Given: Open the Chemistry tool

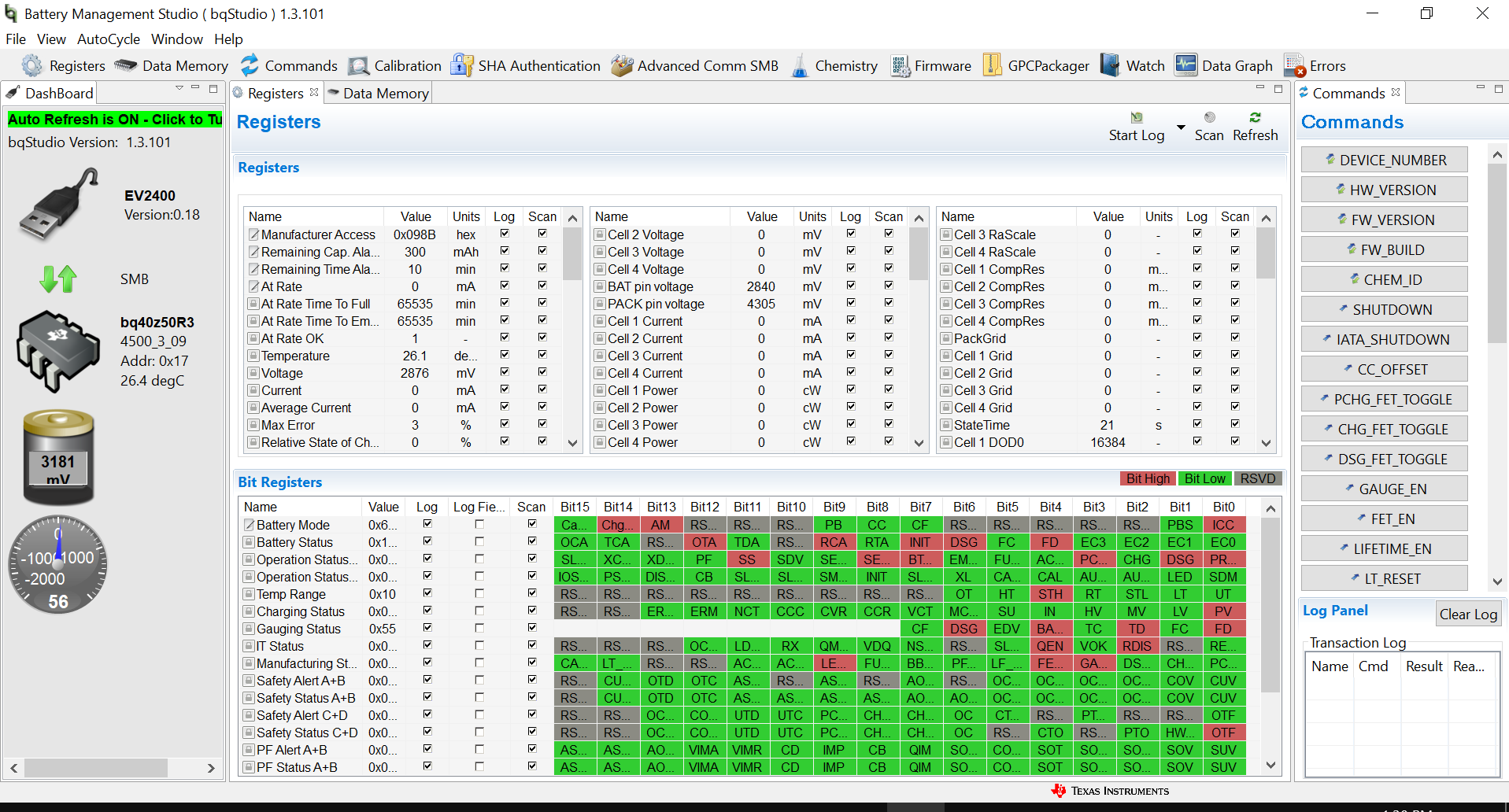Looking at the screenshot, I should (834, 66).
